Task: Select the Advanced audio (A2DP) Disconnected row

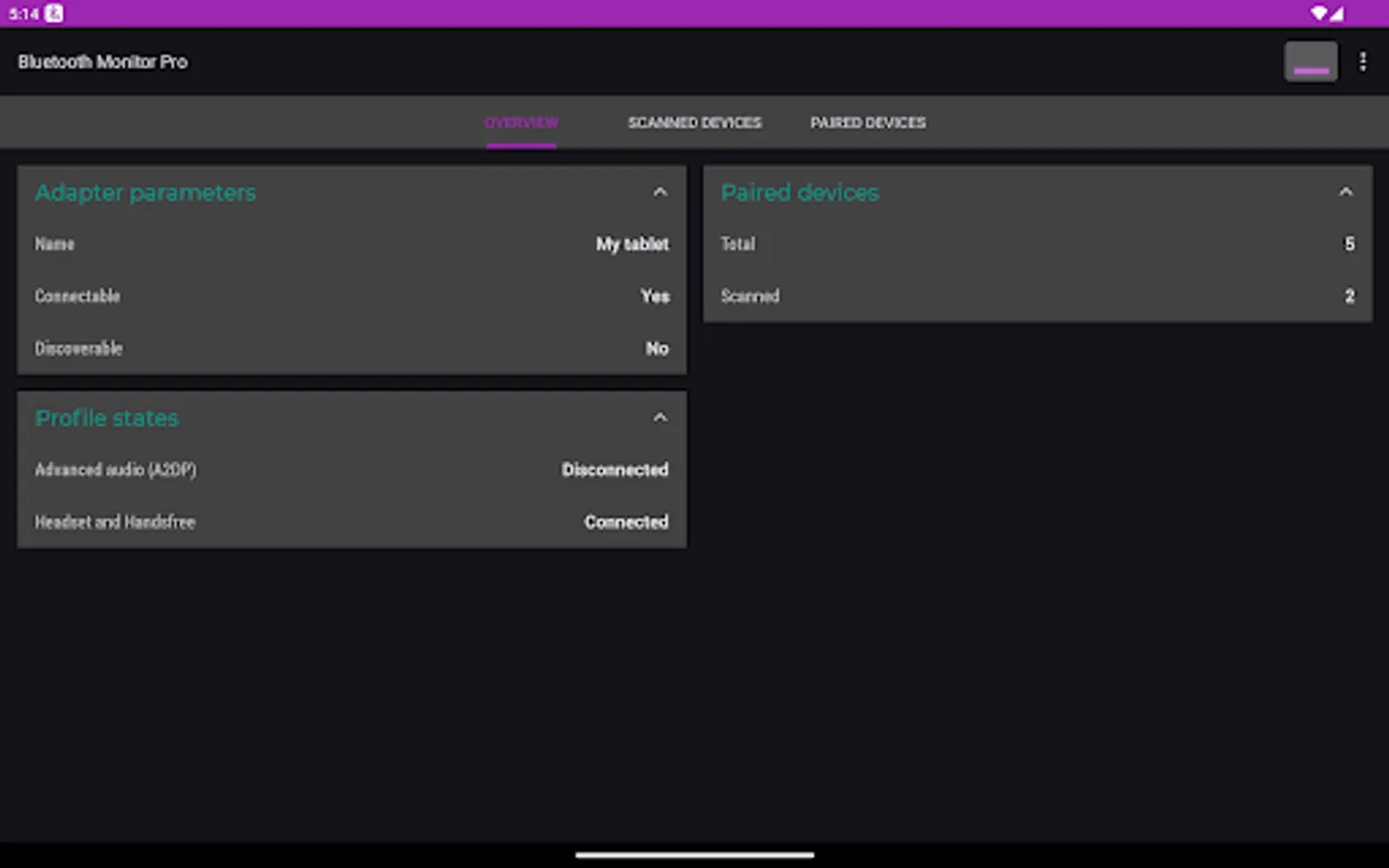Action: [x=352, y=470]
